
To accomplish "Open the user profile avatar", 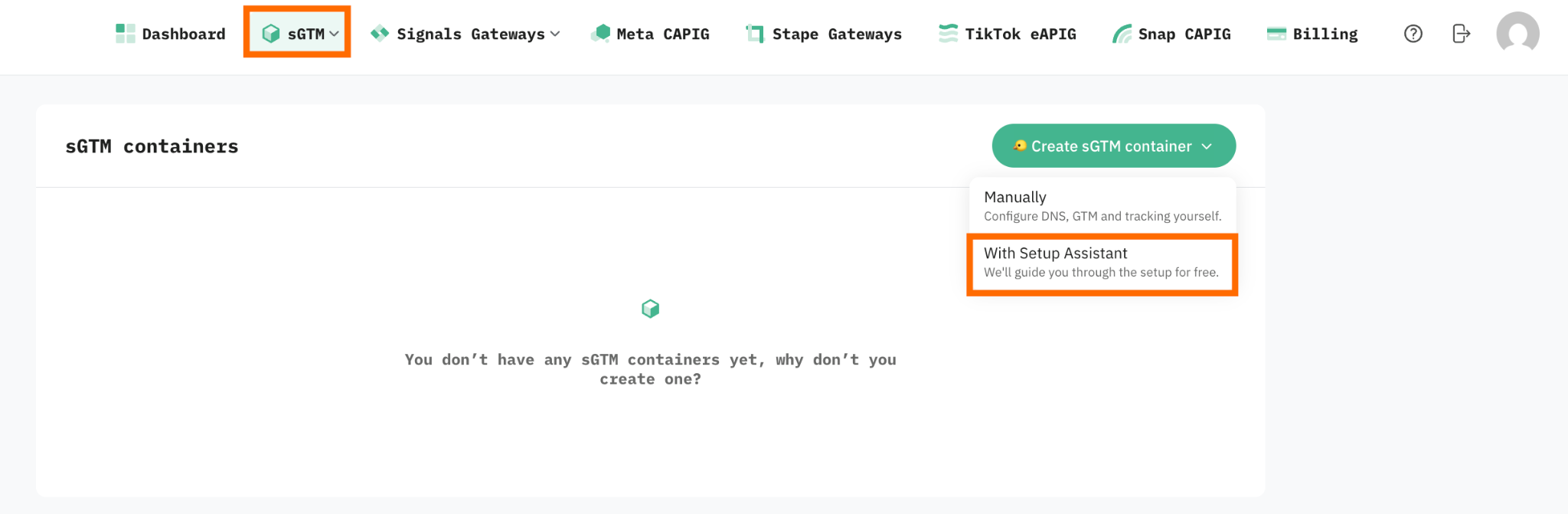I will 1517,34.
